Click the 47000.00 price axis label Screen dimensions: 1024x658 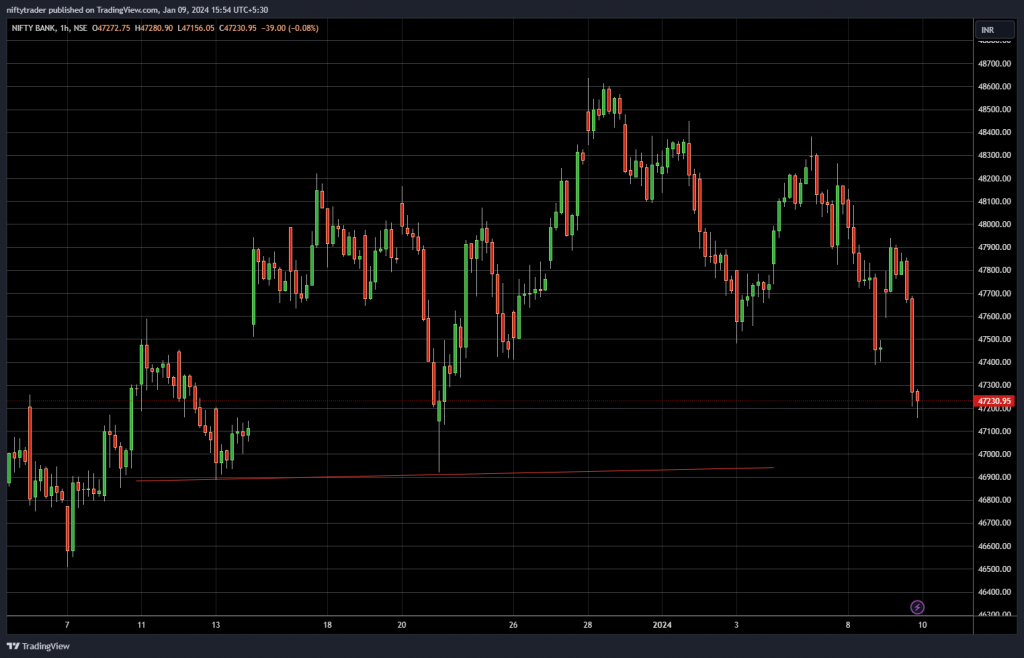tap(994, 454)
